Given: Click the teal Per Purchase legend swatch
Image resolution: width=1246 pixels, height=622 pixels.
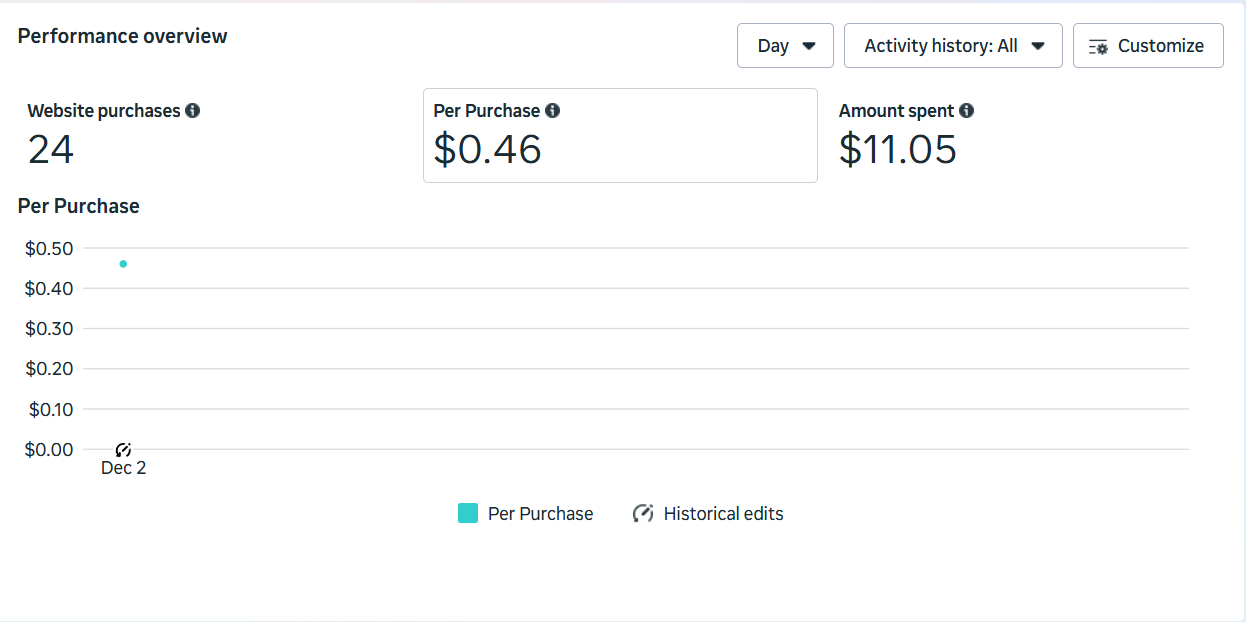Looking at the screenshot, I should point(468,514).
